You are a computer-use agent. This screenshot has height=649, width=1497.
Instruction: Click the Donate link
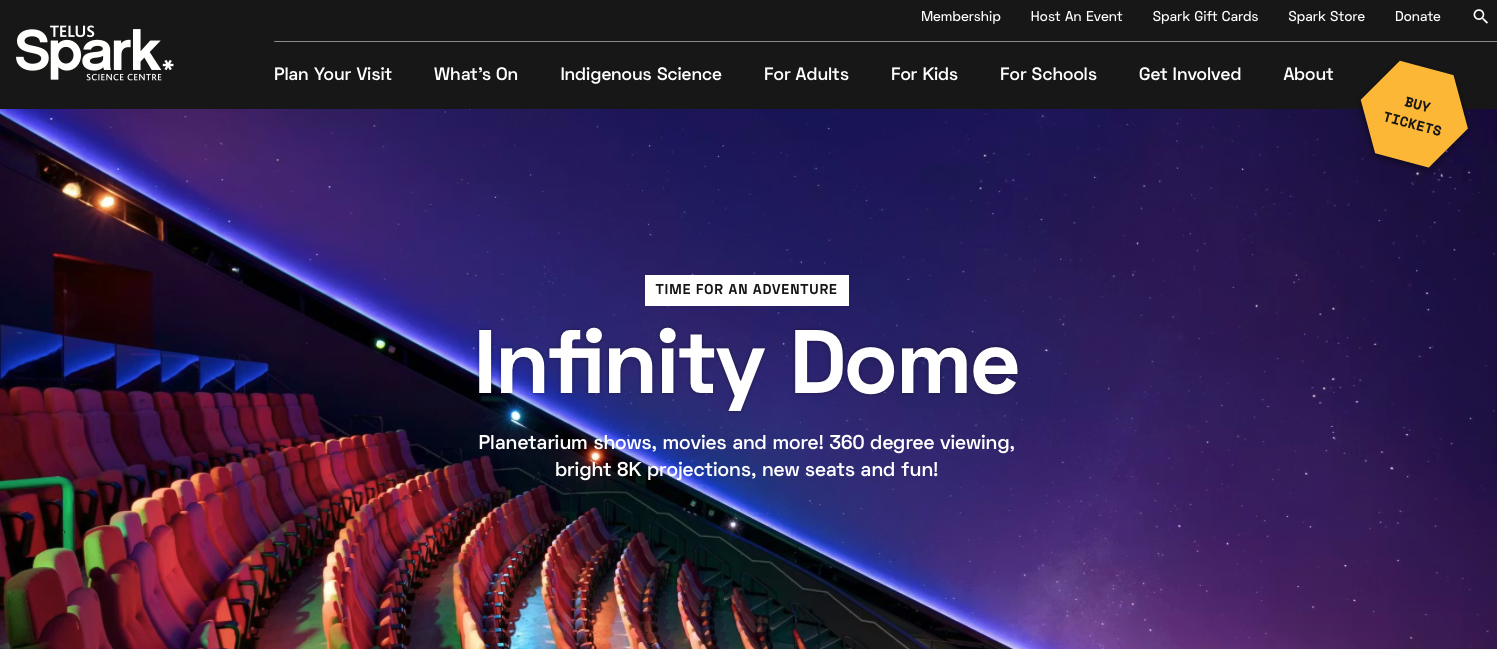pyautogui.click(x=1417, y=17)
